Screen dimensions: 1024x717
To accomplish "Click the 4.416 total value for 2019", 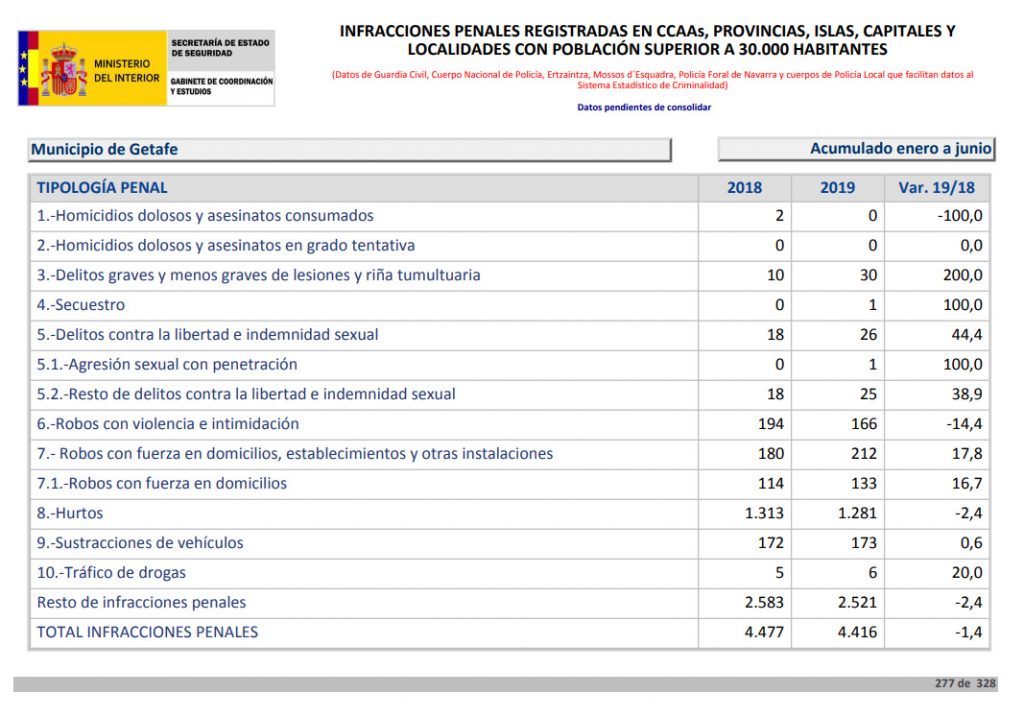I will (x=857, y=632).
